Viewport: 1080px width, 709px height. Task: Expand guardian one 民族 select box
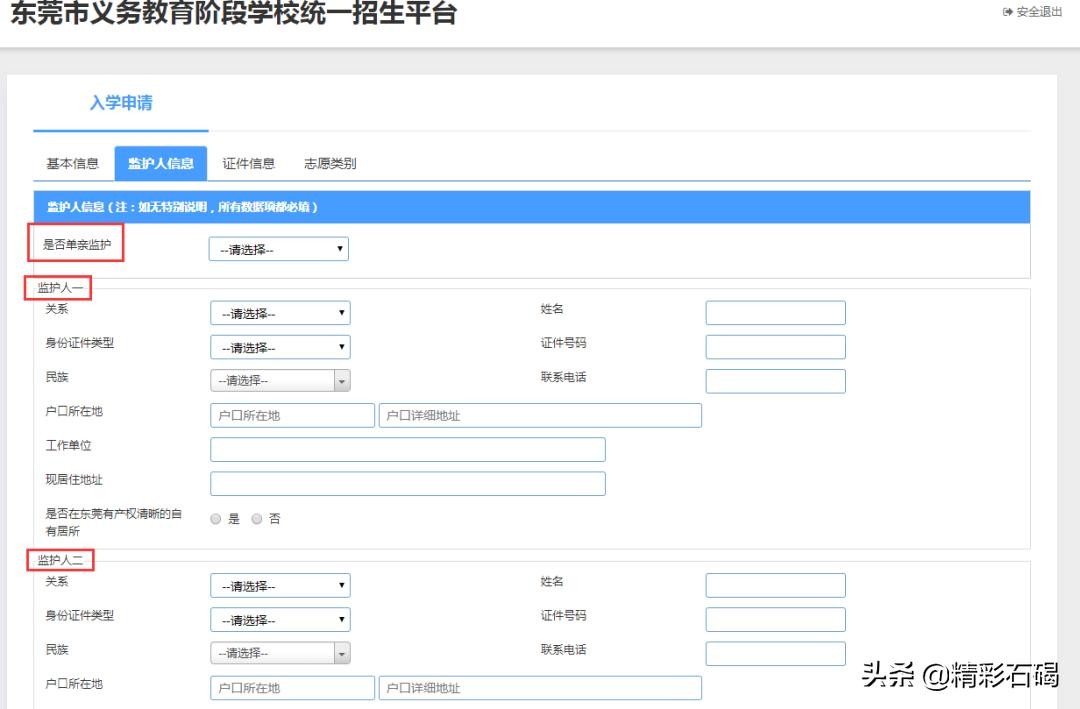pyautogui.click(x=280, y=381)
